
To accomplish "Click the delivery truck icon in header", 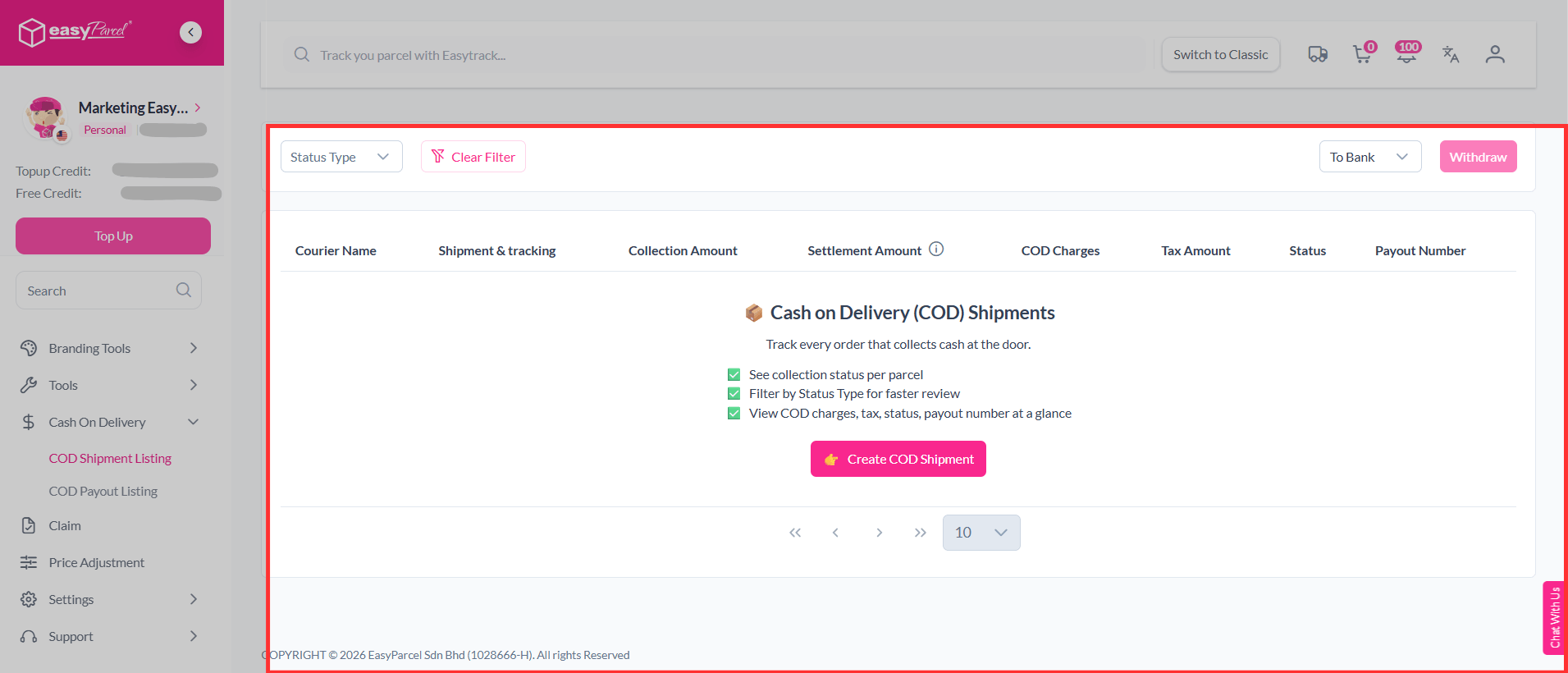I will click(1318, 55).
